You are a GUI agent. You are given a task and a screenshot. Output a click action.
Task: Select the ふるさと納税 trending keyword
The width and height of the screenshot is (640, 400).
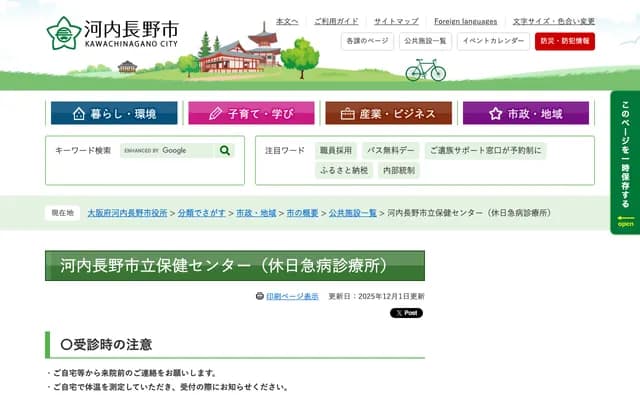[342, 170]
